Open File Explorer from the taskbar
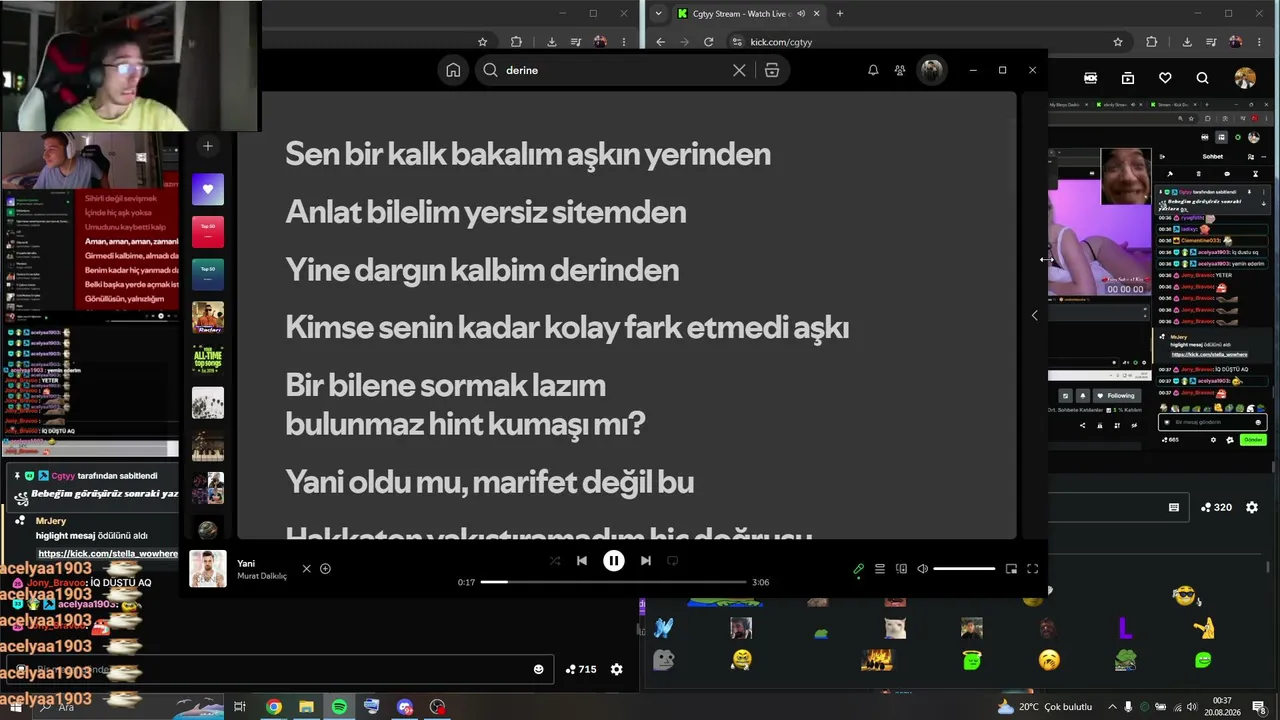The width and height of the screenshot is (1280, 720). [x=306, y=707]
